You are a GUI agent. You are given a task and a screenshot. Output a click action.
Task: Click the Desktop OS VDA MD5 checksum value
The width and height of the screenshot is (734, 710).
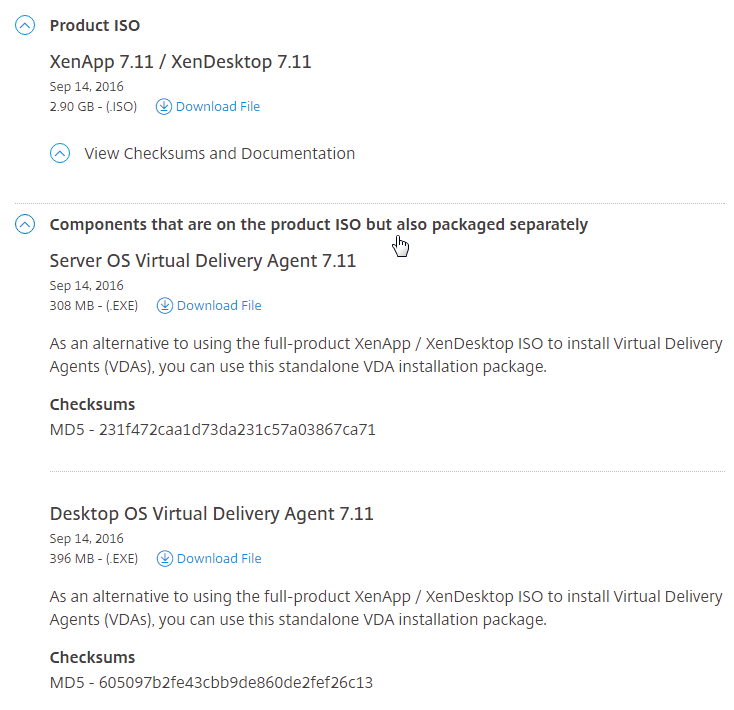click(x=236, y=682)
